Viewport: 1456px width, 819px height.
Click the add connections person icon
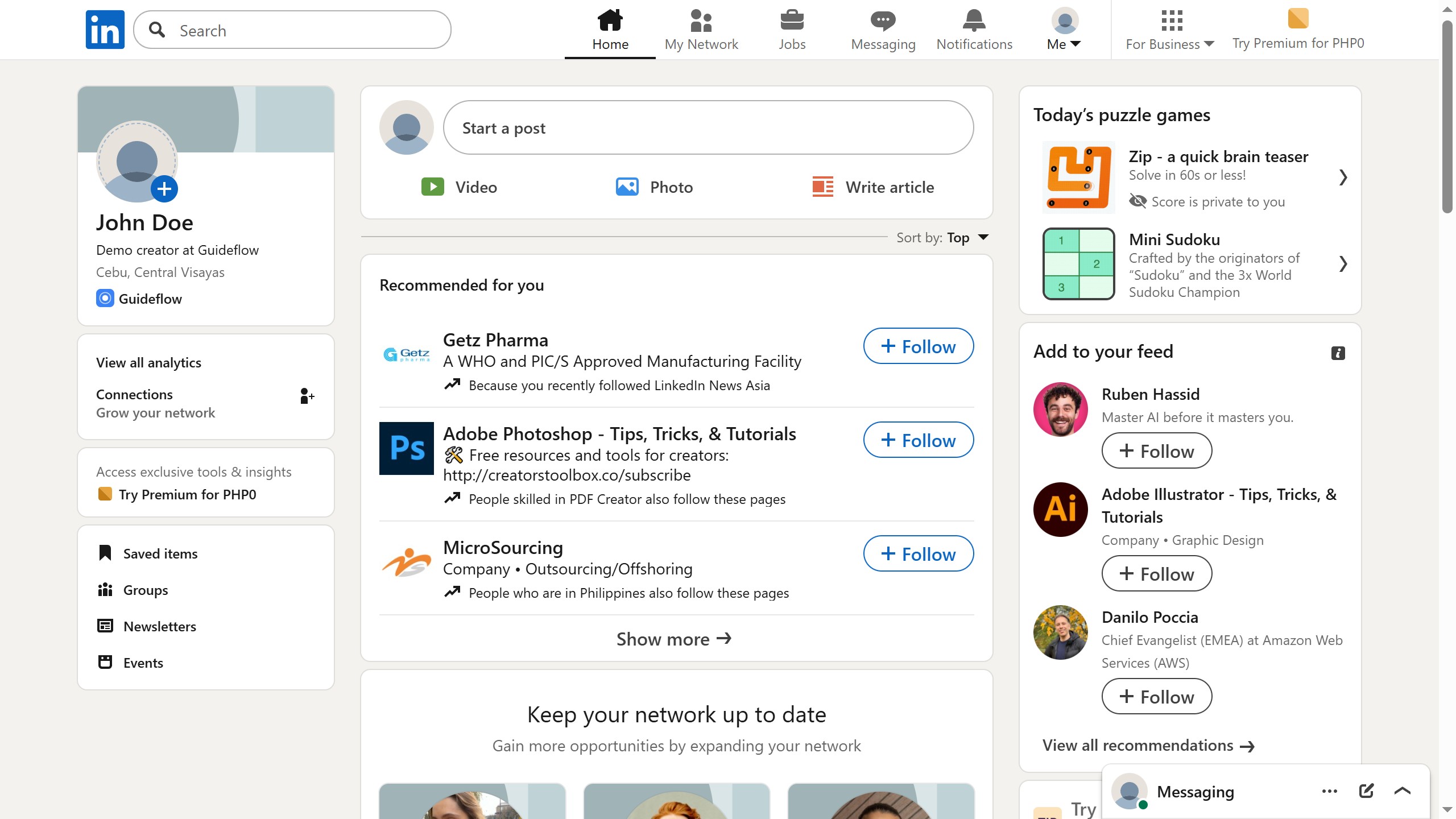point(307,396)
